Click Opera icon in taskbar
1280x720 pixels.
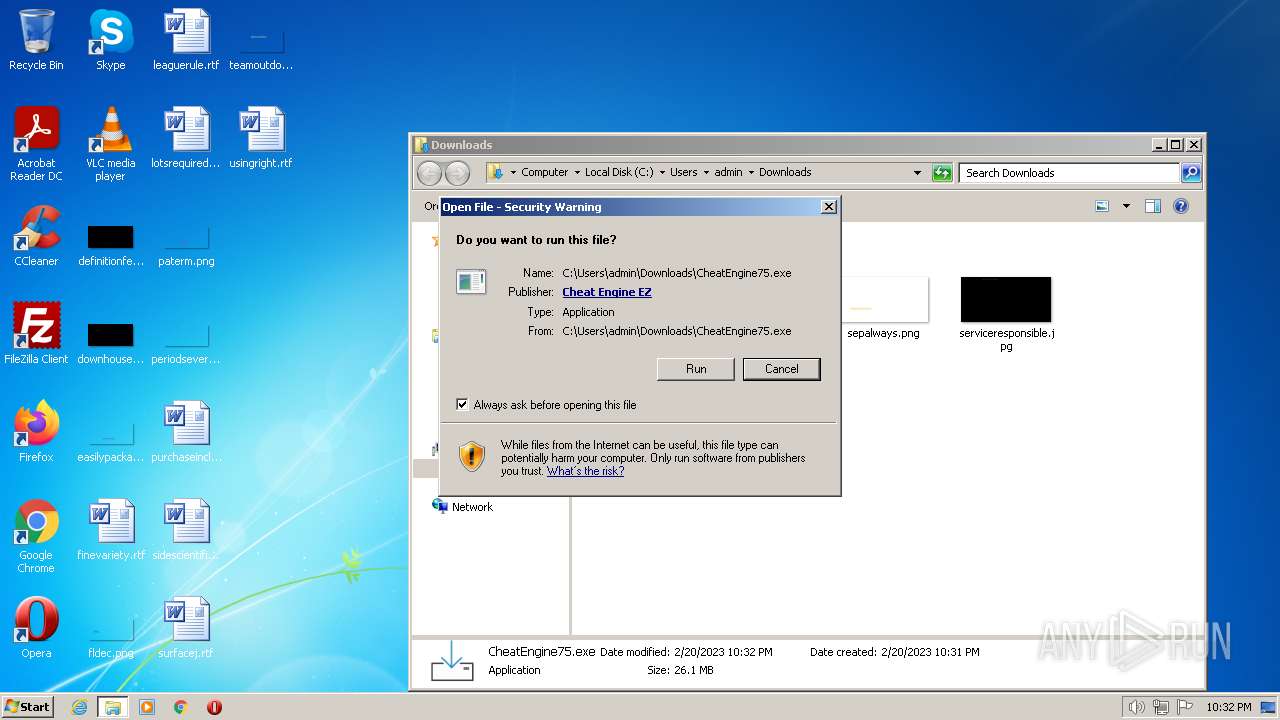(x=214, y=707)
